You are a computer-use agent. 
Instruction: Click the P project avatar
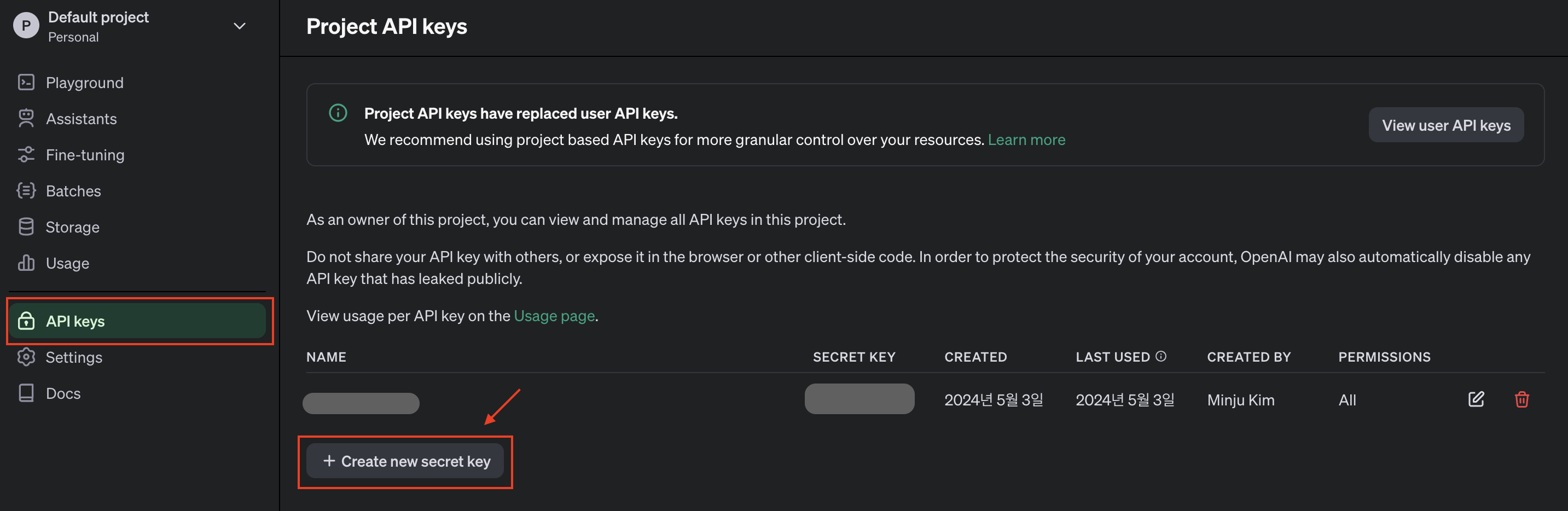[x=26, y=26]
